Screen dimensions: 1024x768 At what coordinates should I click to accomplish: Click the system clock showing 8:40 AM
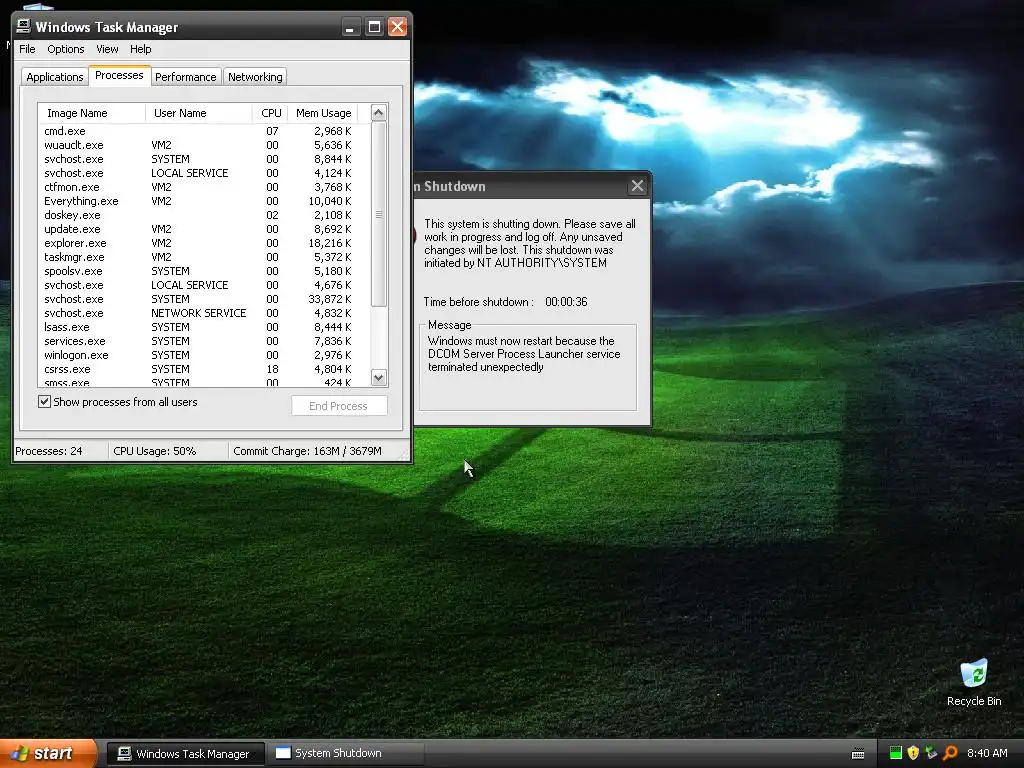tap(987, 753)
